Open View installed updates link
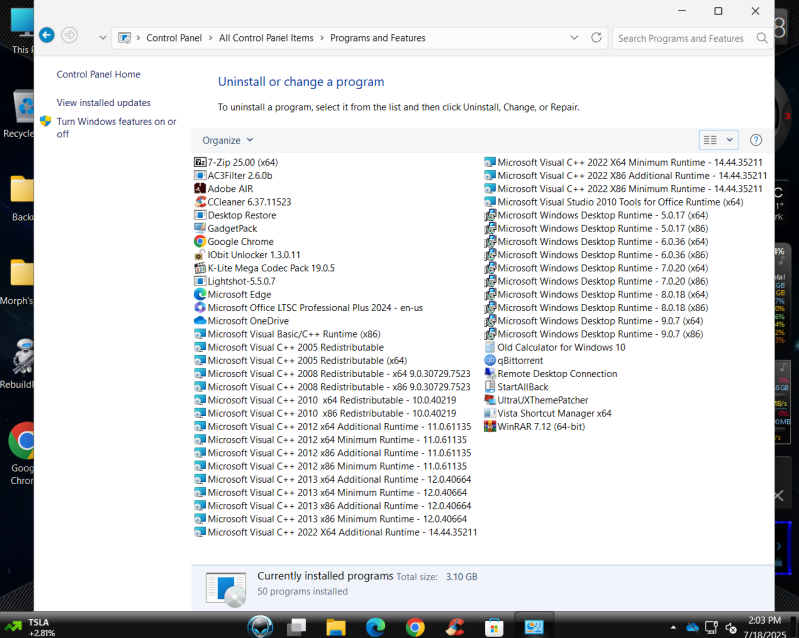The width and height of the screenshot is (799, 638). pos(103,103)
